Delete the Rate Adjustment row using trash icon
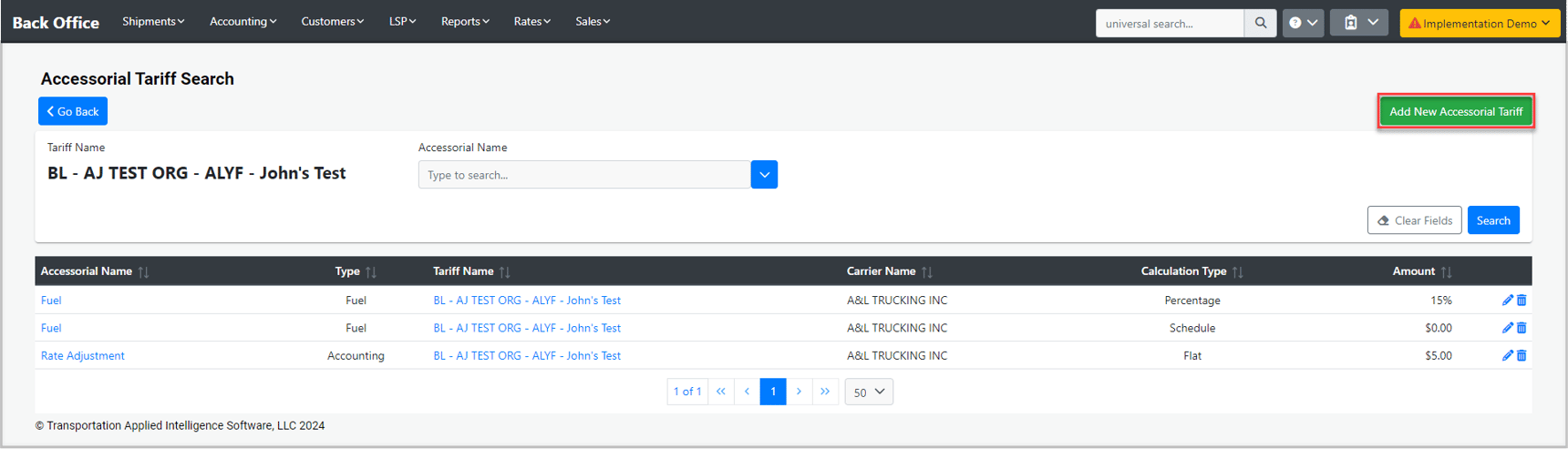Viewport: 1568px width, 449px height. [1522, 355]
